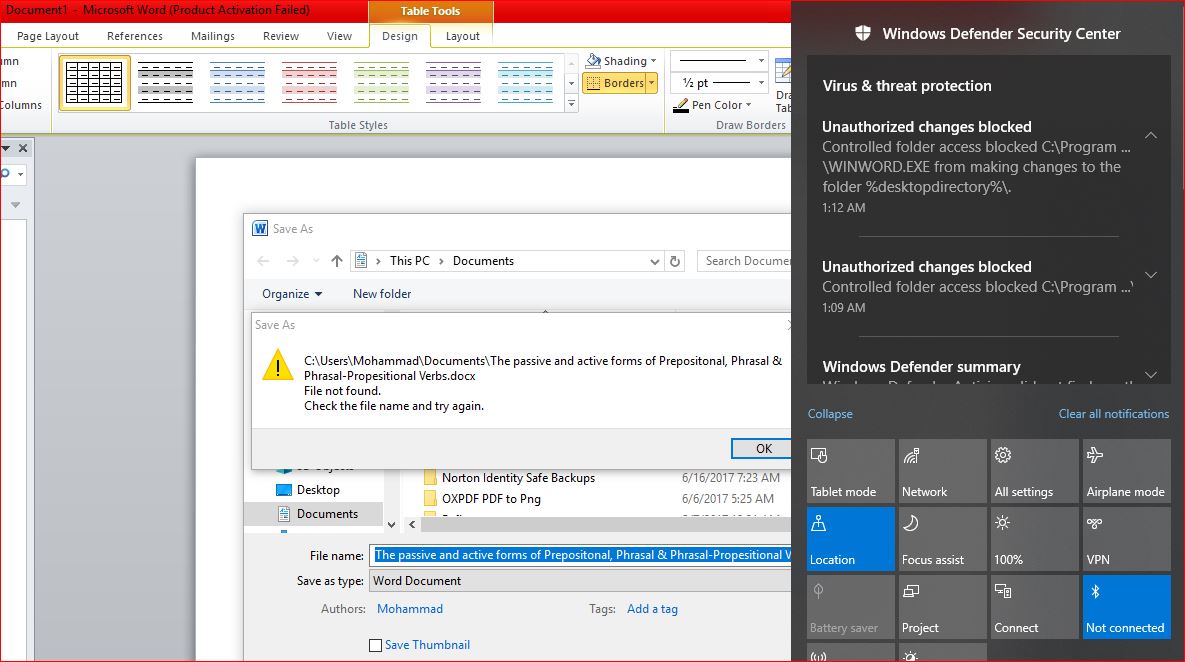Open the address bar path dropdown
This screenshot has width=1185, height=662.
[654, 261]
